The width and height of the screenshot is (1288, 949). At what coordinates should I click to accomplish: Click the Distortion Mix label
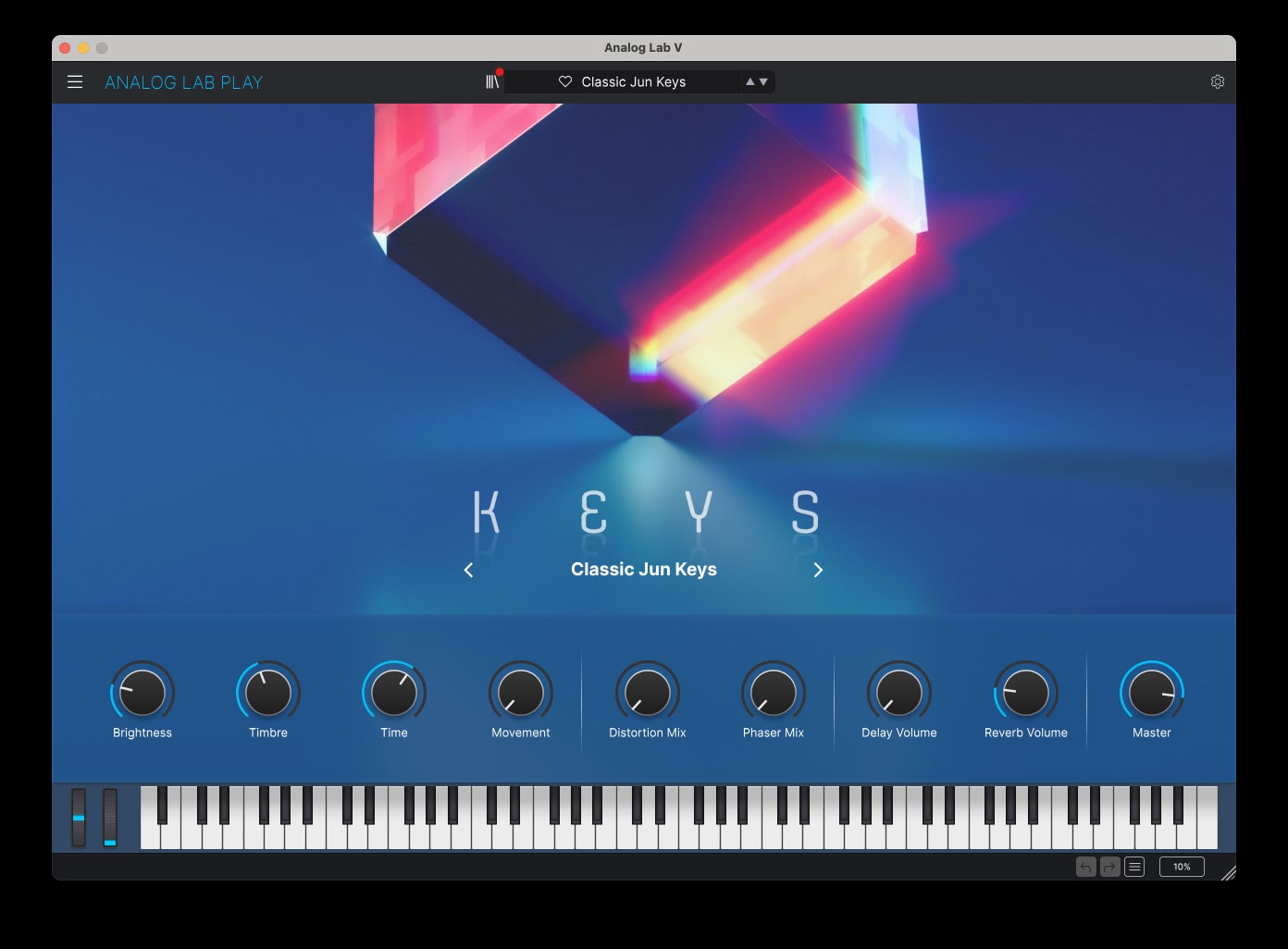point(648,733)
